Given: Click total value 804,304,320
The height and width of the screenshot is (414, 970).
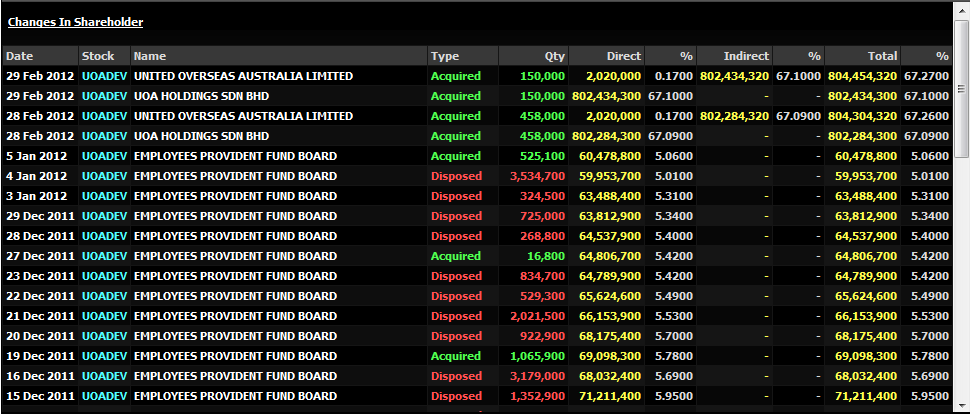Looking at the screenshot, I should point(863,116).
